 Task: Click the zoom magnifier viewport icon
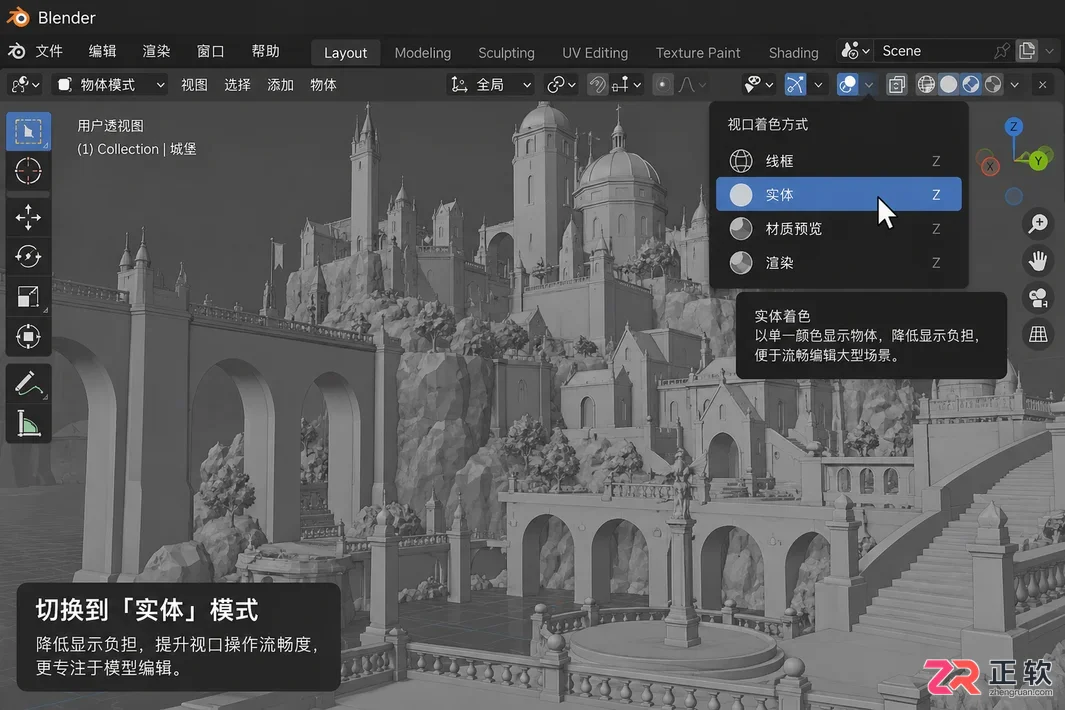click(1038, 224)
